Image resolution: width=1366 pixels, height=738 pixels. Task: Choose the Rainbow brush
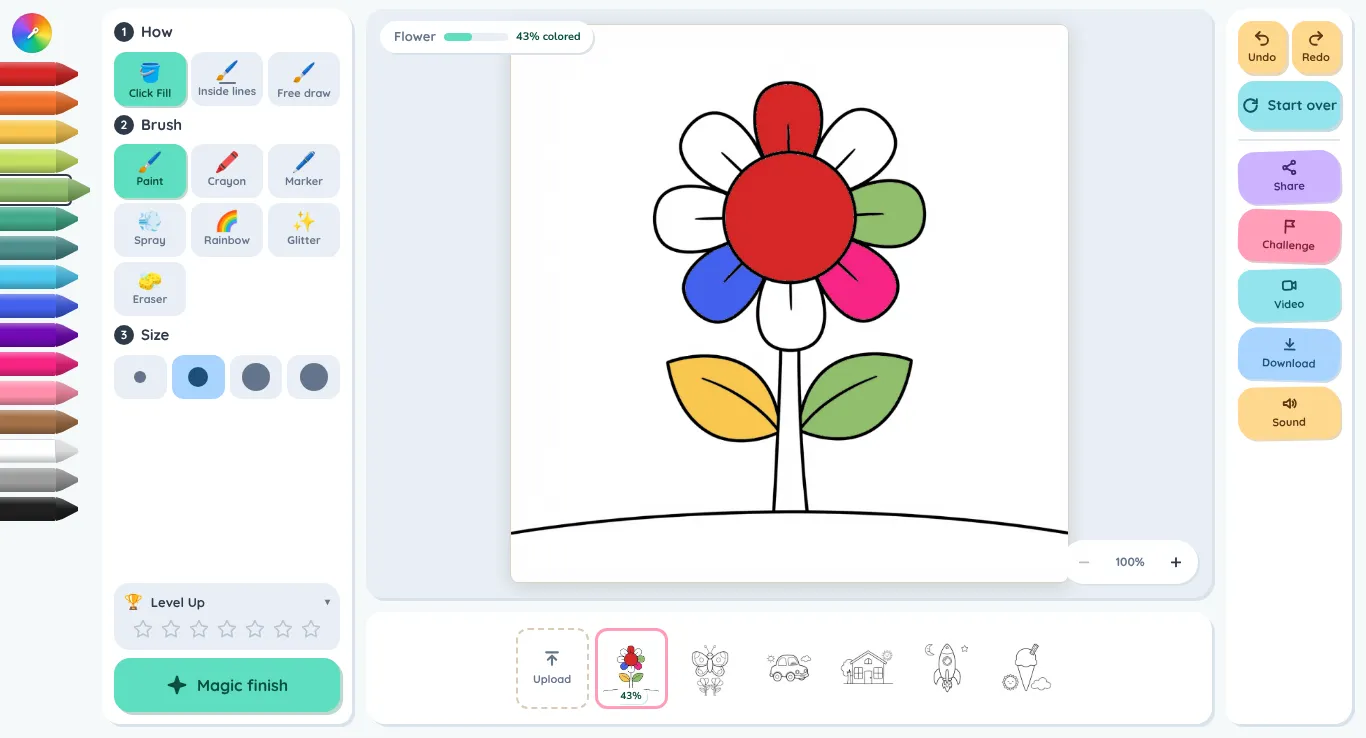[x=227, y=230]
